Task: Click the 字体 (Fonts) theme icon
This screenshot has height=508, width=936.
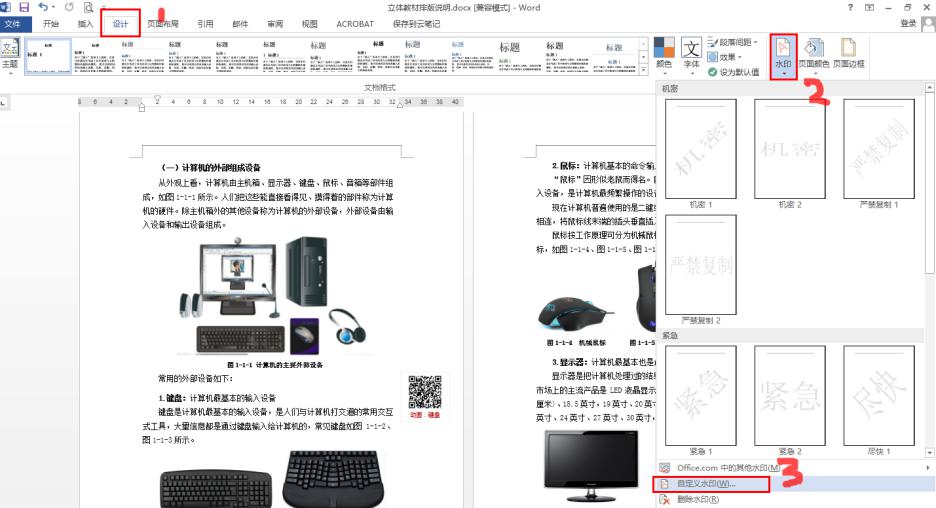Action: pyautogui.click(x=691, y=54)
